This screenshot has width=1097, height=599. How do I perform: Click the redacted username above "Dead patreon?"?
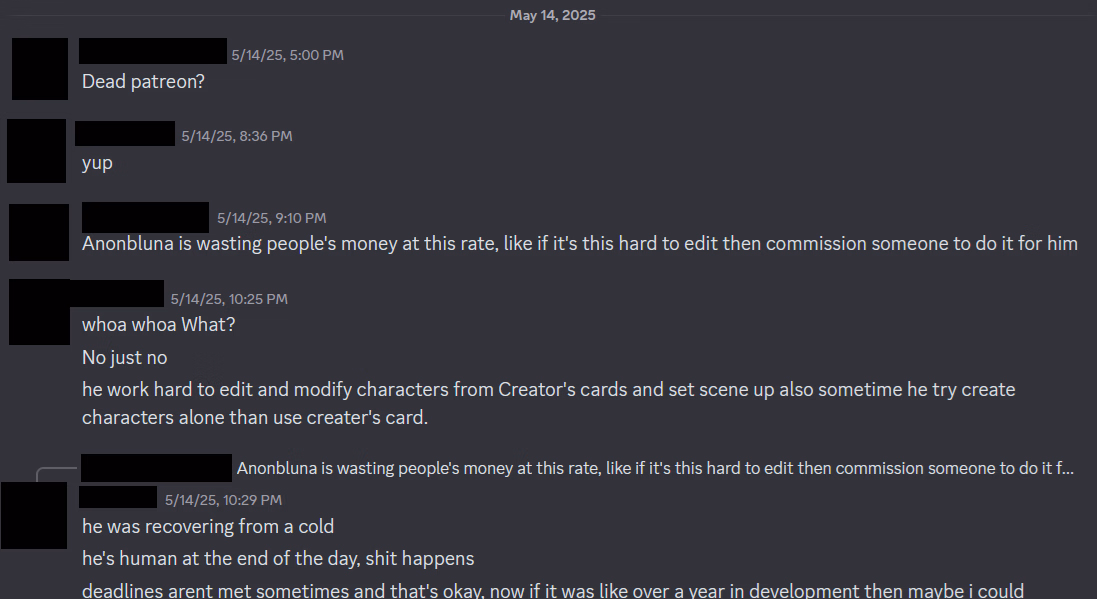[153, 52]
